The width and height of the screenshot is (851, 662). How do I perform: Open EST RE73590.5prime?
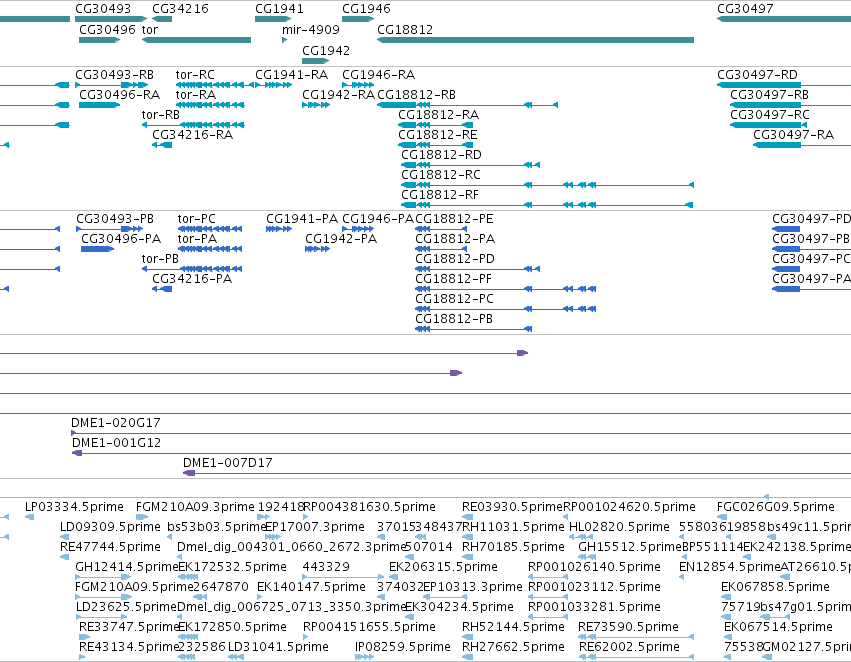tap(628, 627)
